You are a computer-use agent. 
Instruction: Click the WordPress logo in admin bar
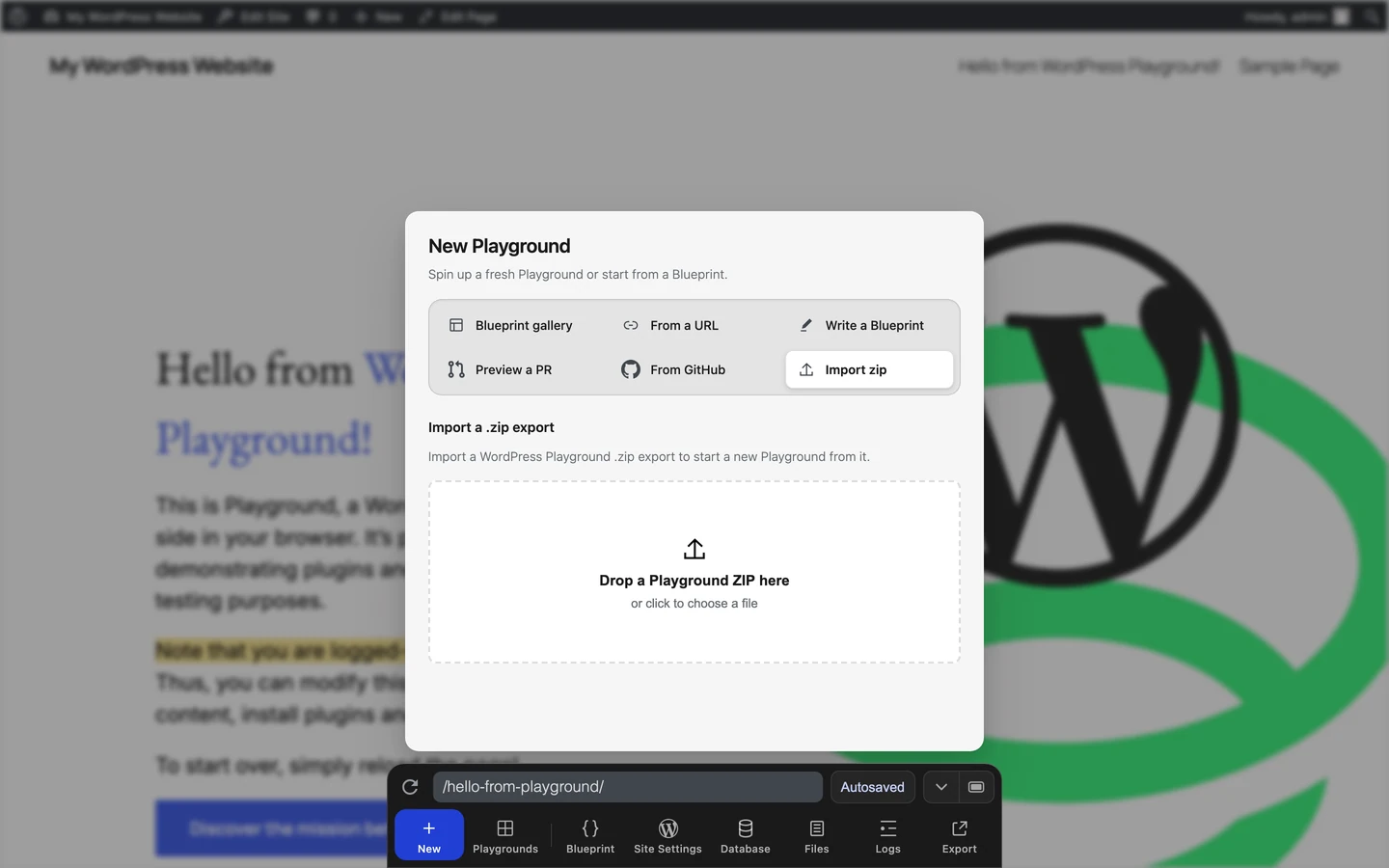point(17,16)
